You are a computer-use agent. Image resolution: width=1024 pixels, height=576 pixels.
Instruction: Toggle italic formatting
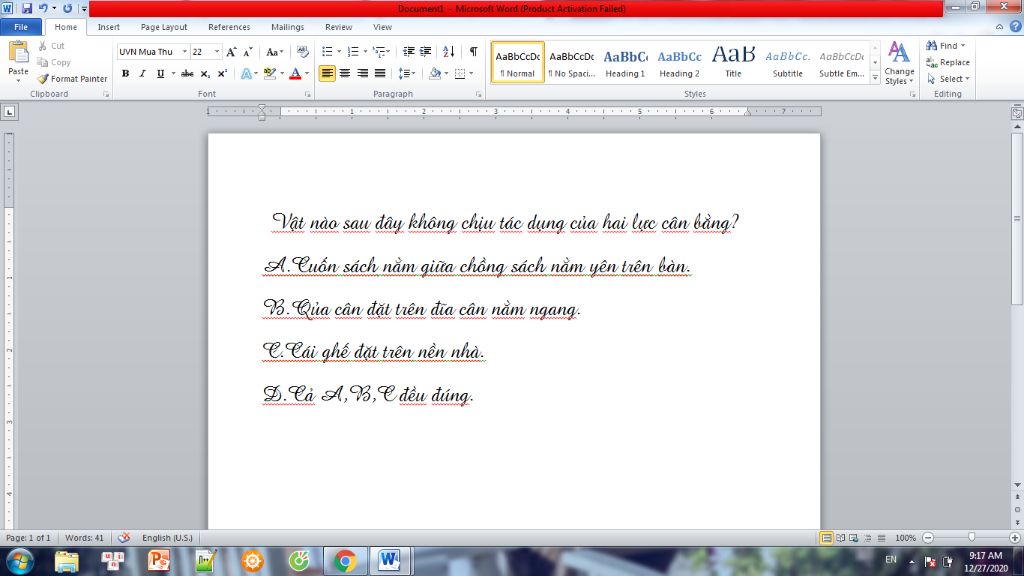pos(142,74)
